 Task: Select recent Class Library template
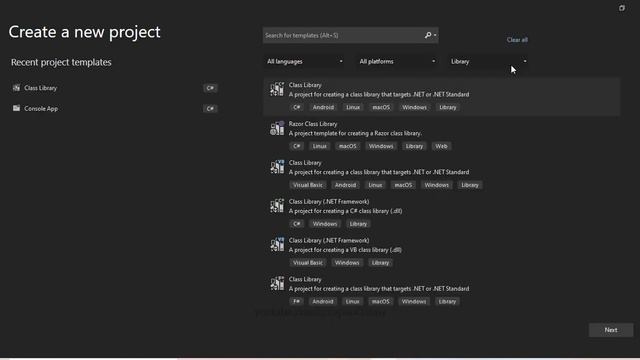point(115,88)
